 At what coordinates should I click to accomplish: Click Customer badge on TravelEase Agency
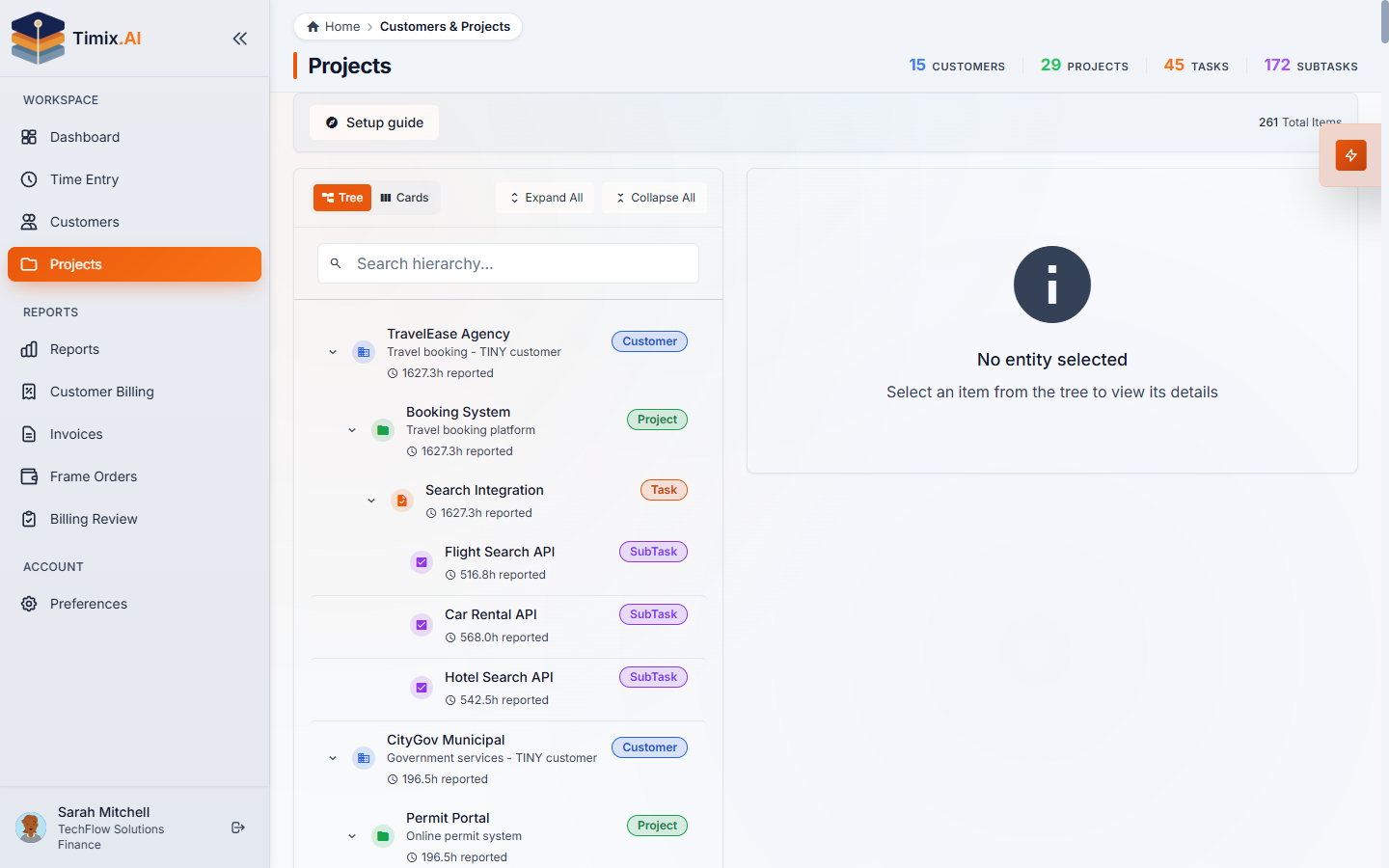[x=649, y=341]
